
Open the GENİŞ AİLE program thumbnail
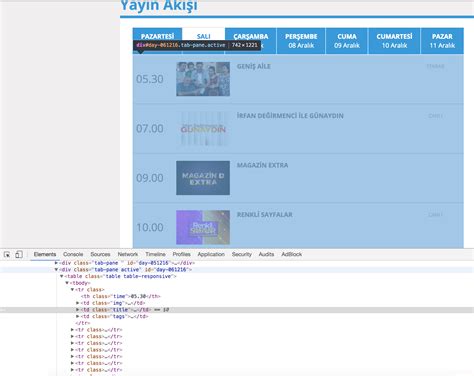203,79
